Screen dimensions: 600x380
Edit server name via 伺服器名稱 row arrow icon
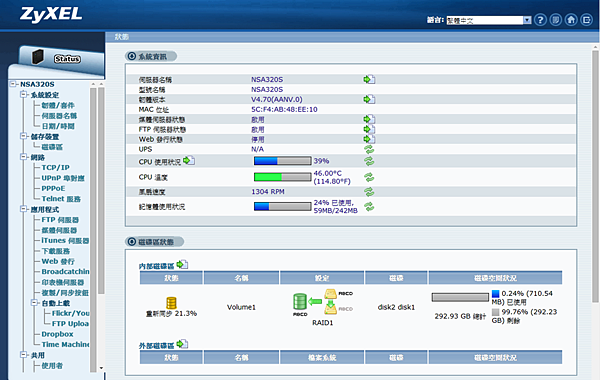[369, 79]
